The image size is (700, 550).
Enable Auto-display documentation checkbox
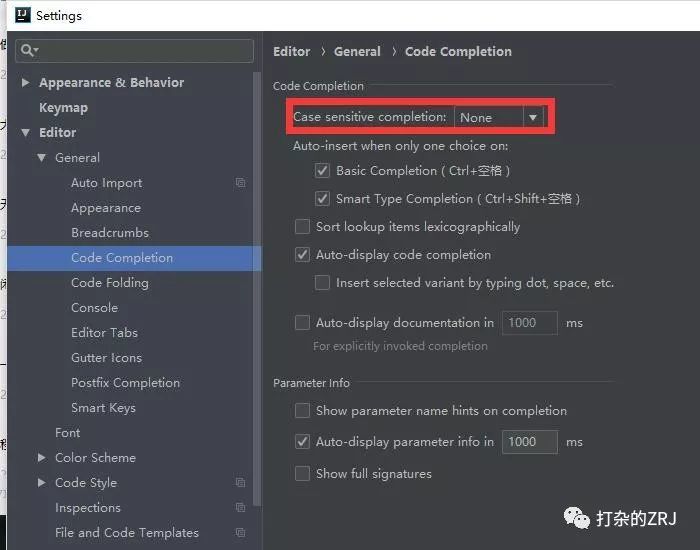pos(302,322)
